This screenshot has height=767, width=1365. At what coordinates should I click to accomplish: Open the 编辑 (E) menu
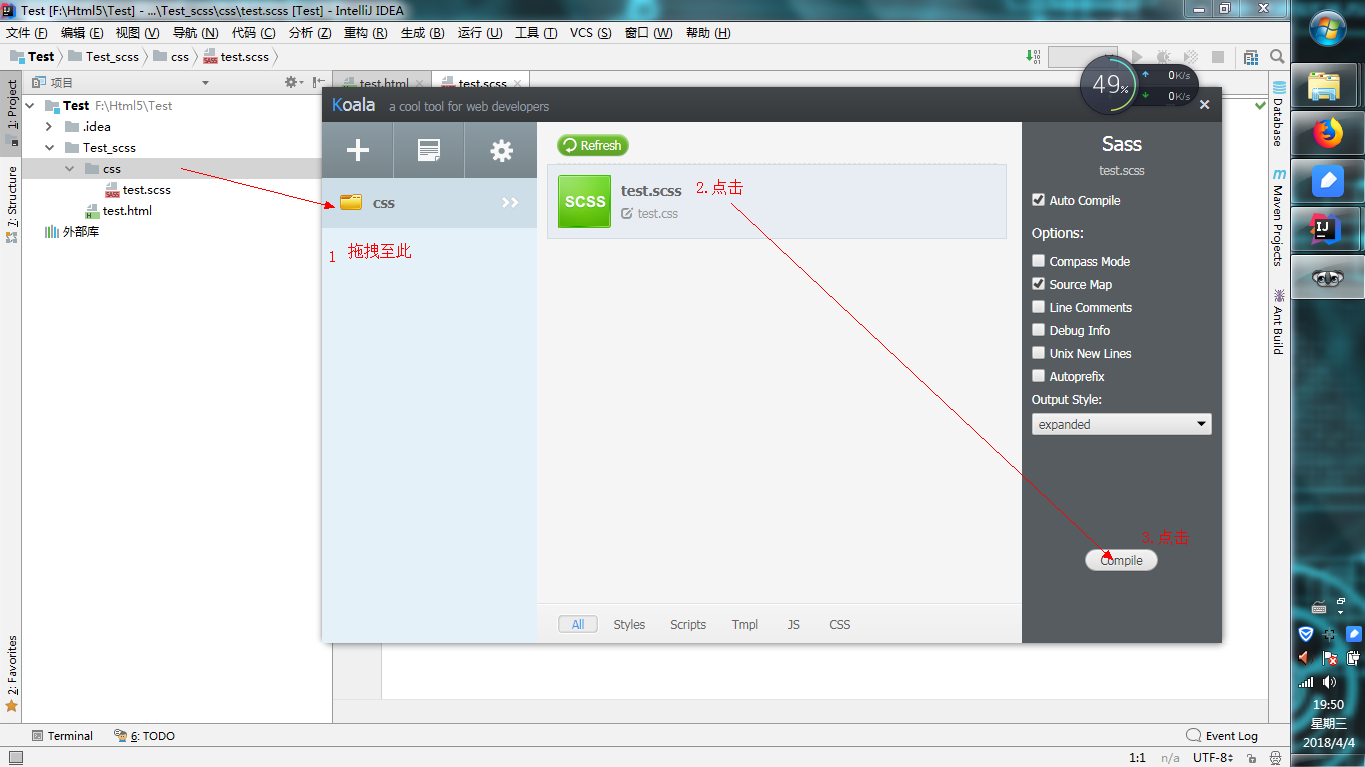[x=82, y=33]
